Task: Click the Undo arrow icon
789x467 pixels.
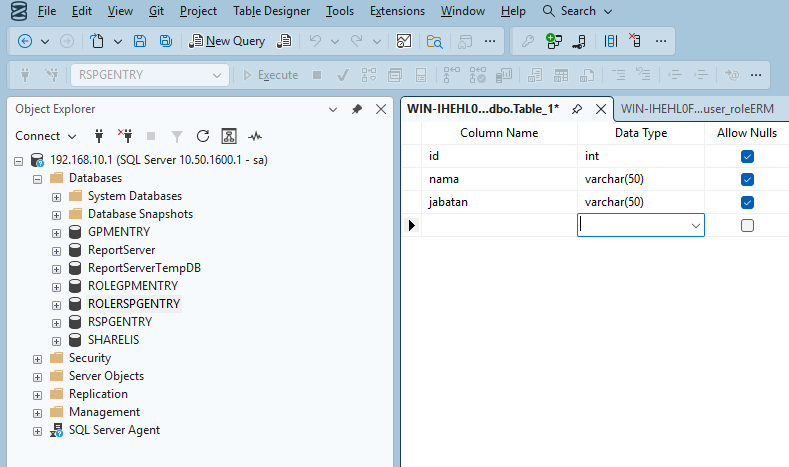Action: (315, 41)
